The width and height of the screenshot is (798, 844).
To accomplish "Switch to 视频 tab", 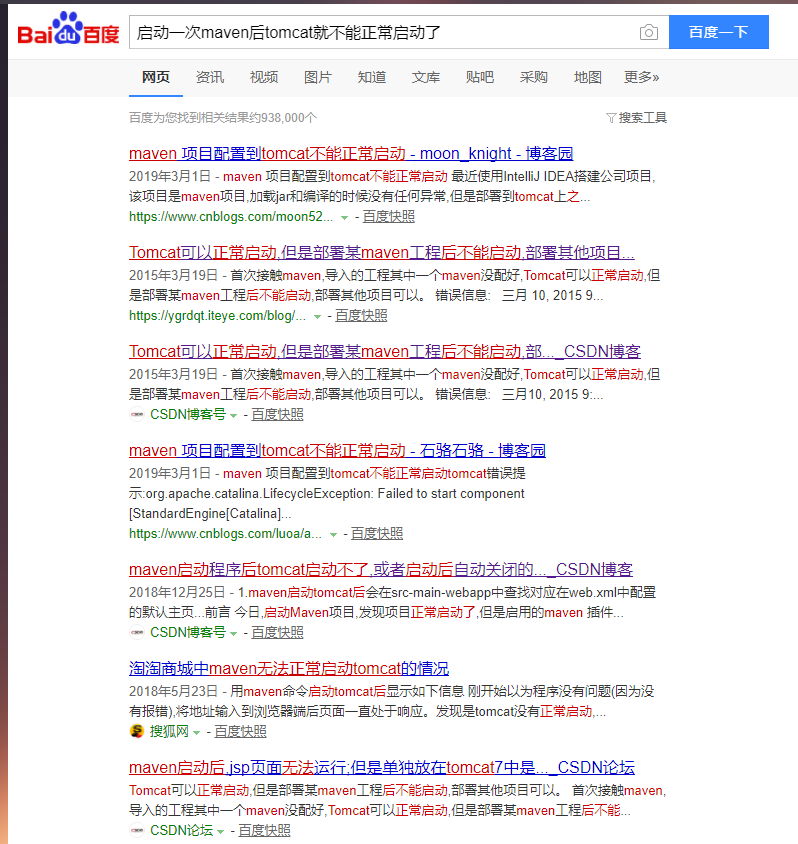I will pyautogui.click(x=264, y=78).
